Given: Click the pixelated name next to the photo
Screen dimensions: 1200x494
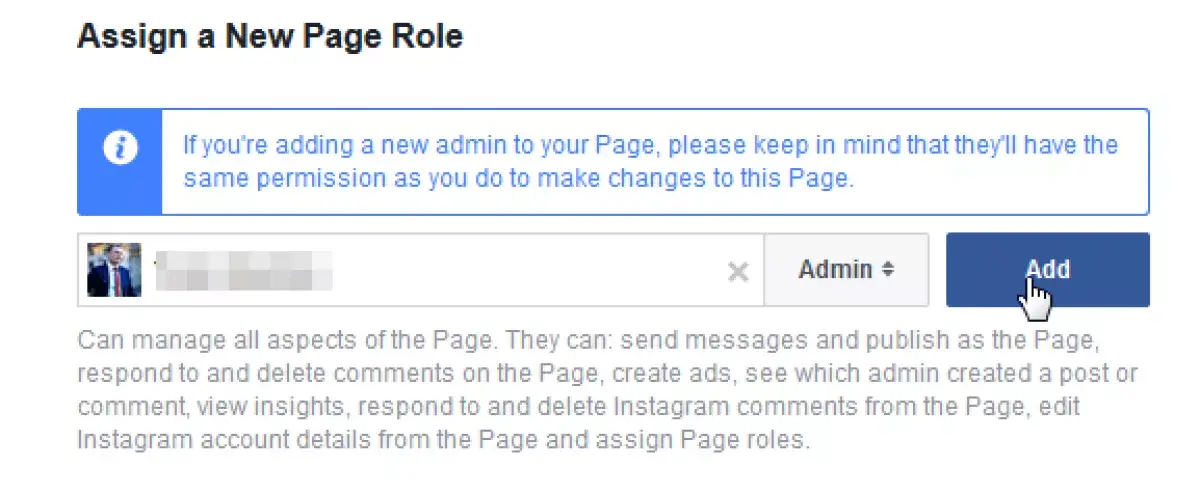Looking at the screenshot, I should click(x=243, y=271).
